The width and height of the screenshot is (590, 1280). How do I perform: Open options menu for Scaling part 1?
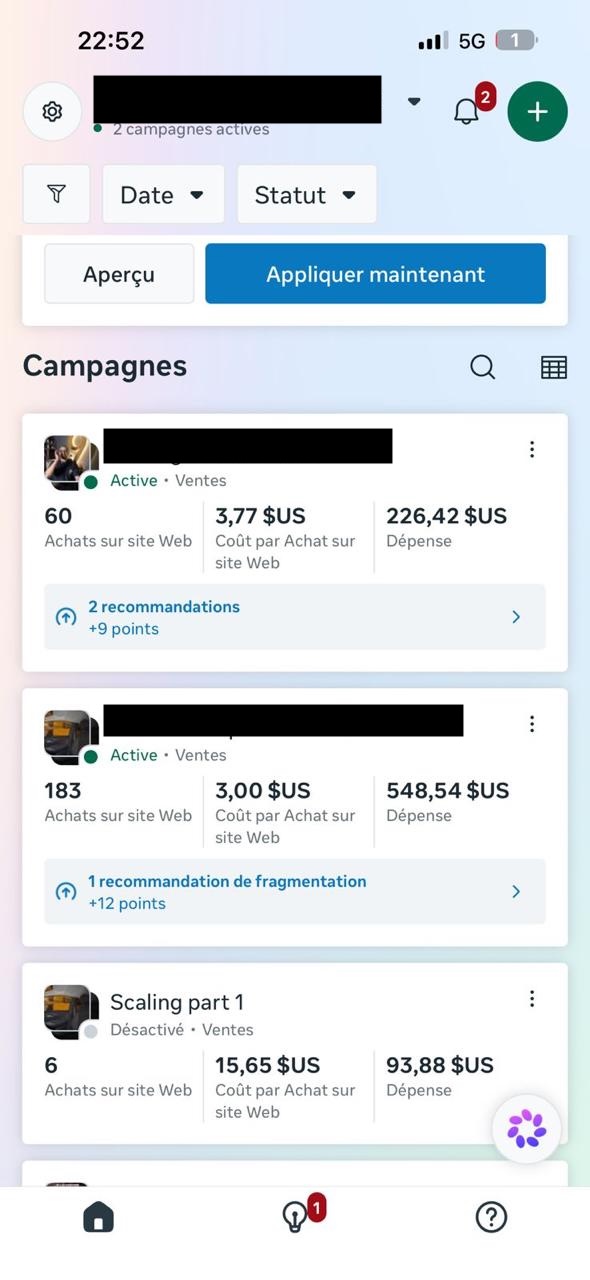532,999
